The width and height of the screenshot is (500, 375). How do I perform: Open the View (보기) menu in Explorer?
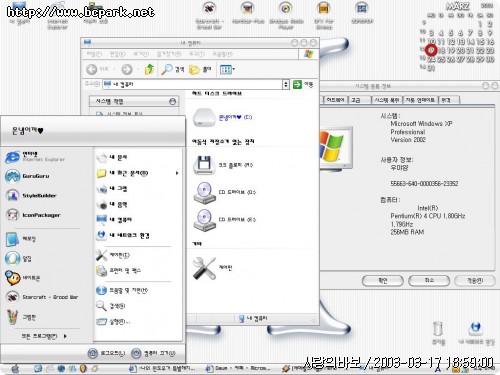(x=141, y=54)
